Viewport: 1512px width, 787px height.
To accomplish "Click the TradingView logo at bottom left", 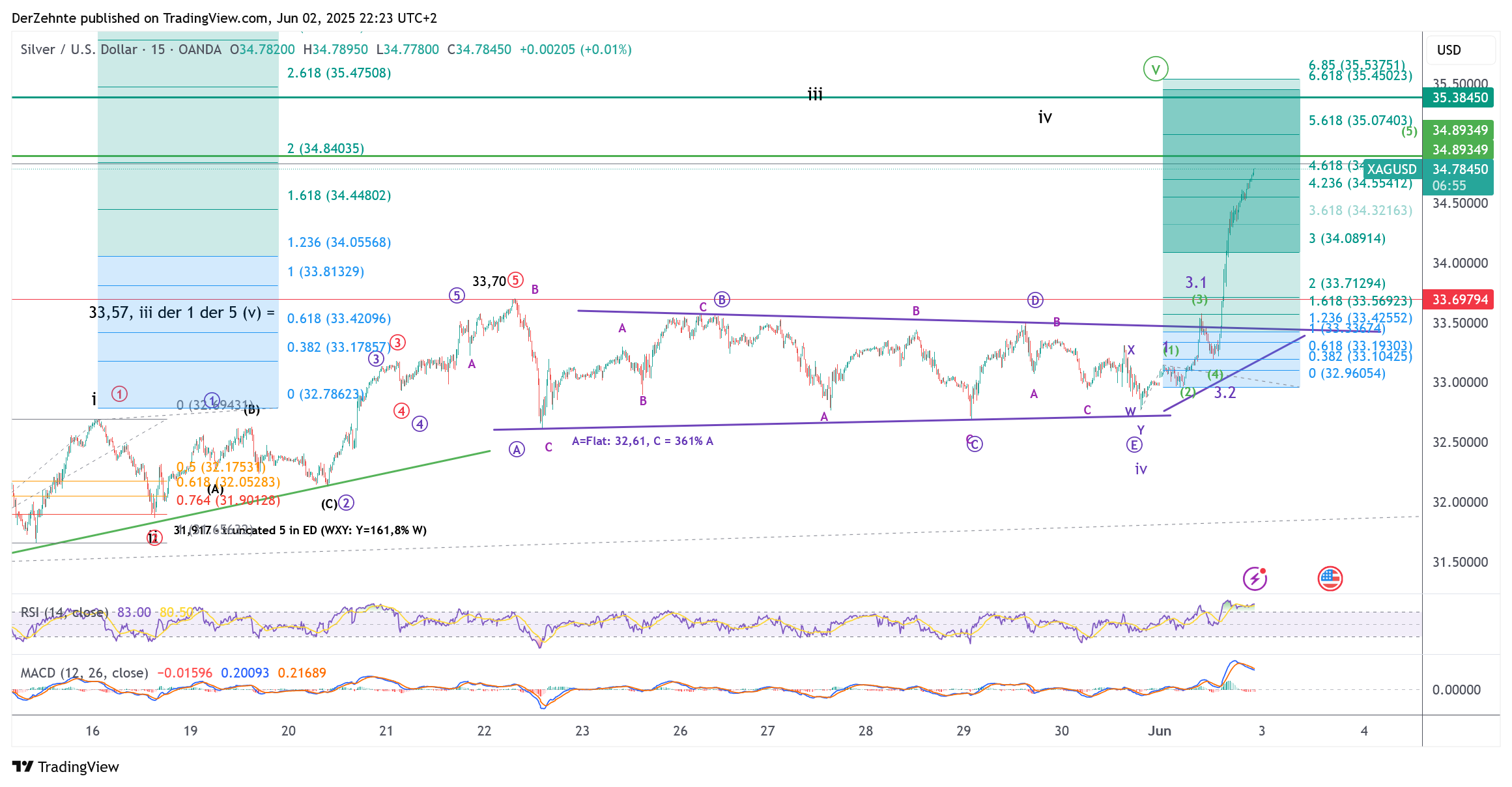I will pyautogui.click(x=65, y=767).
